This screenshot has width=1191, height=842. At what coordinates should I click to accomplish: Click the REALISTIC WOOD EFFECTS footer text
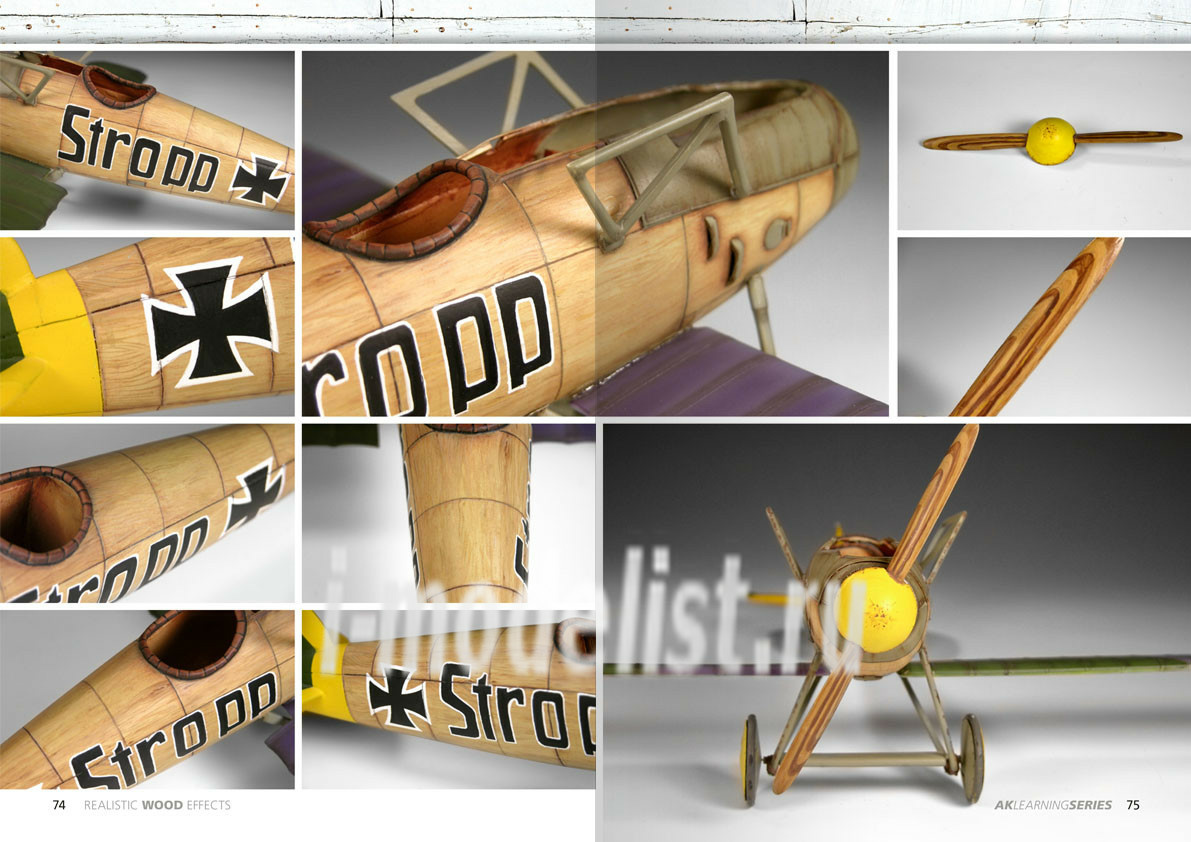coord(156,805)
